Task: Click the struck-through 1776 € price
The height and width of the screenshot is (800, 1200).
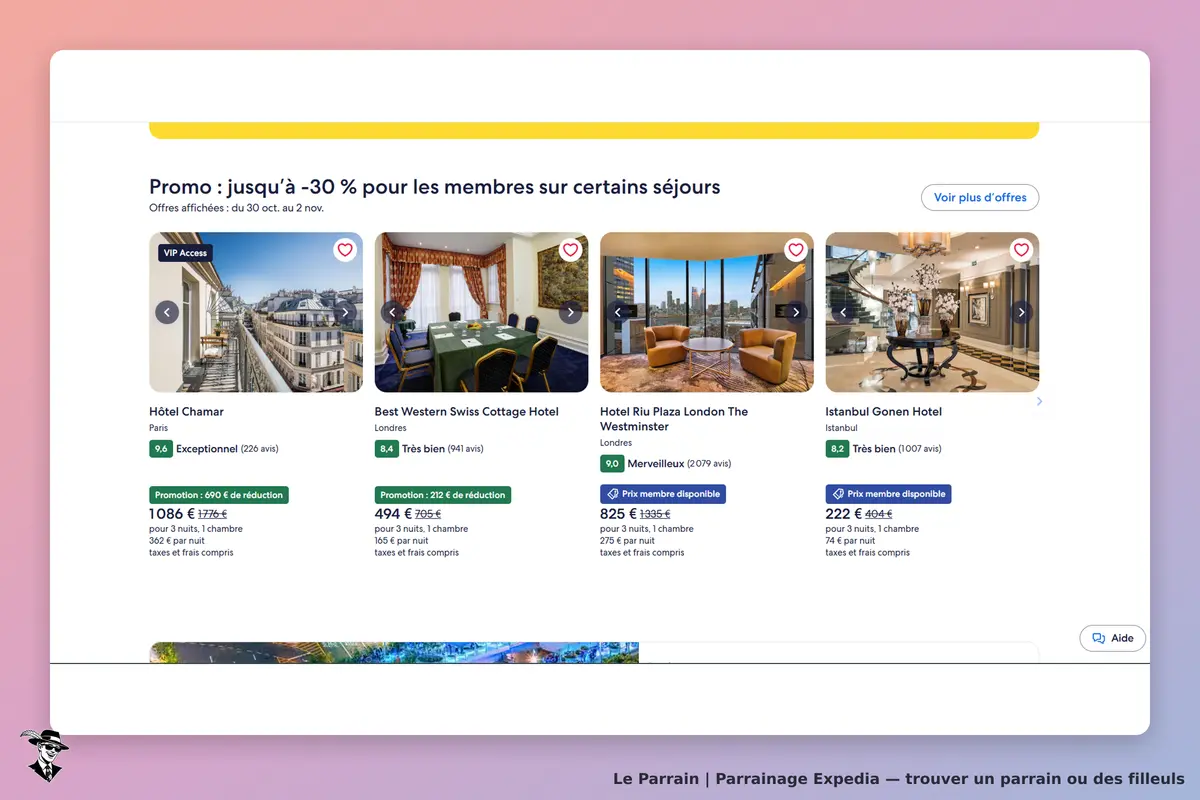Action: tap(213, 514)
